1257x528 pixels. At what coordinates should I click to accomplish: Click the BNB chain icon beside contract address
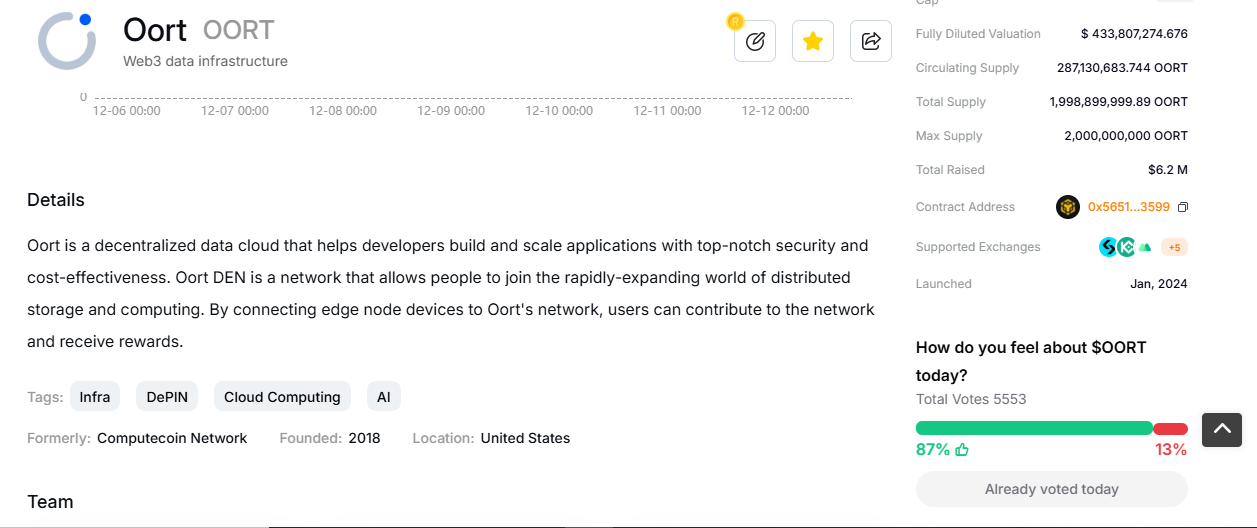click(x=1068, y=207)
